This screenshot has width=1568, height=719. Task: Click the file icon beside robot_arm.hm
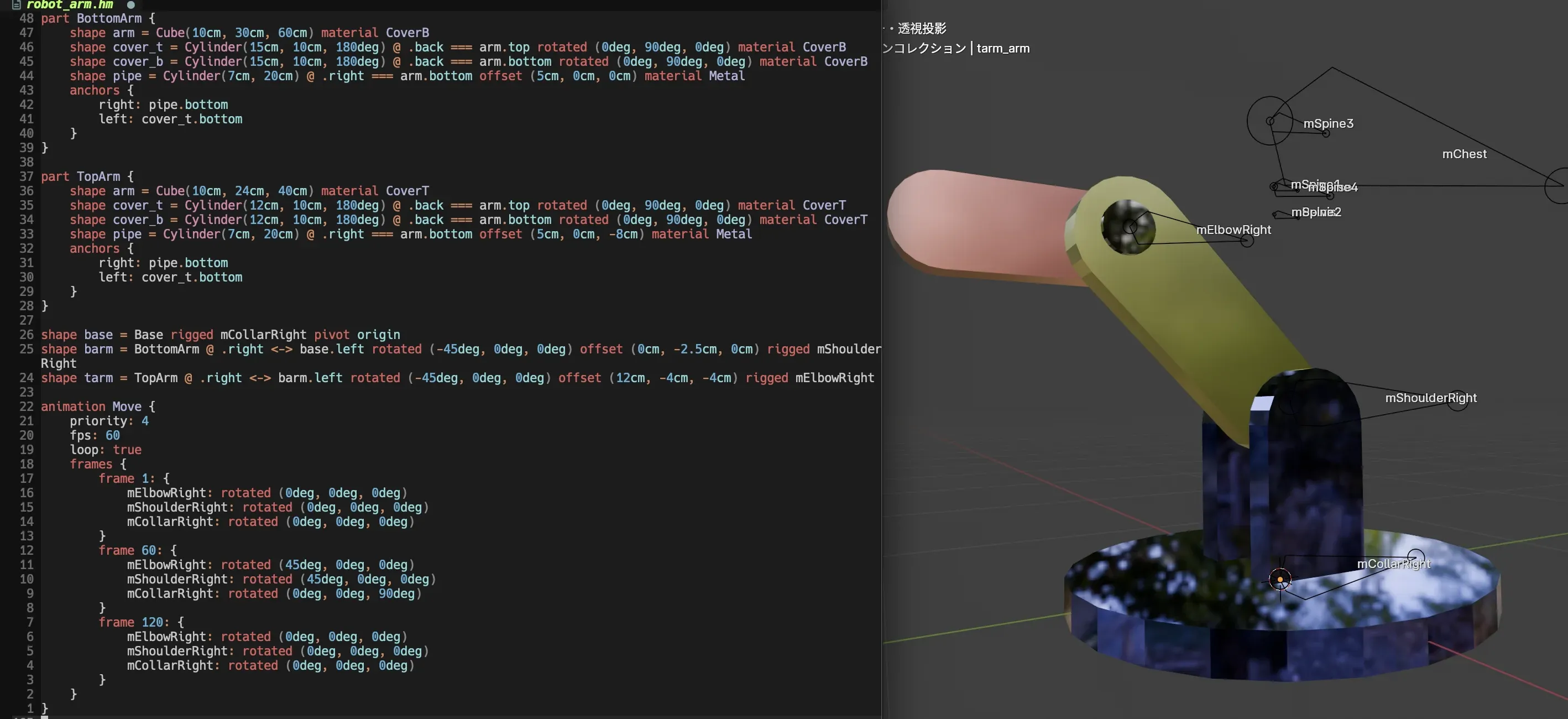click(17, 5)
